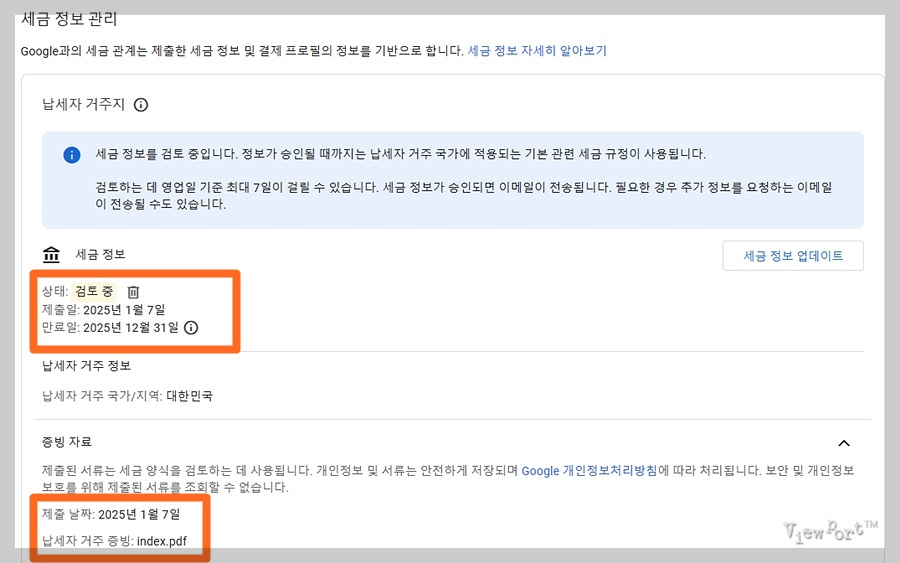Click the 검토 중 status badge
The width and height of the screenshot is (900, 563).
click(94, 292)
